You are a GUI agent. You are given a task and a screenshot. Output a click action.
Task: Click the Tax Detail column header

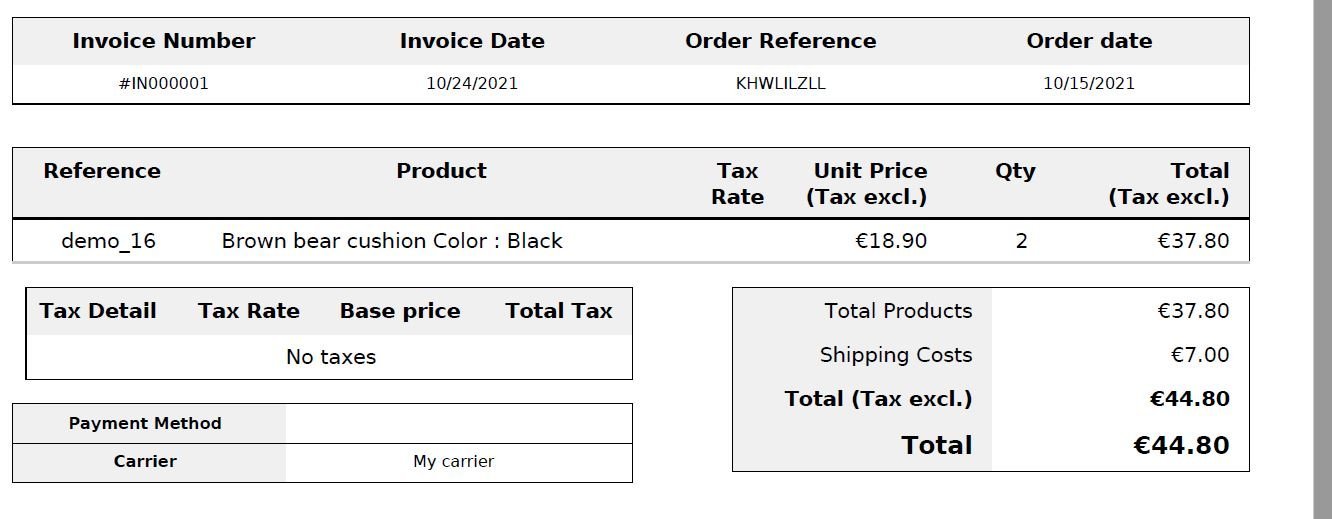(98, 311)
